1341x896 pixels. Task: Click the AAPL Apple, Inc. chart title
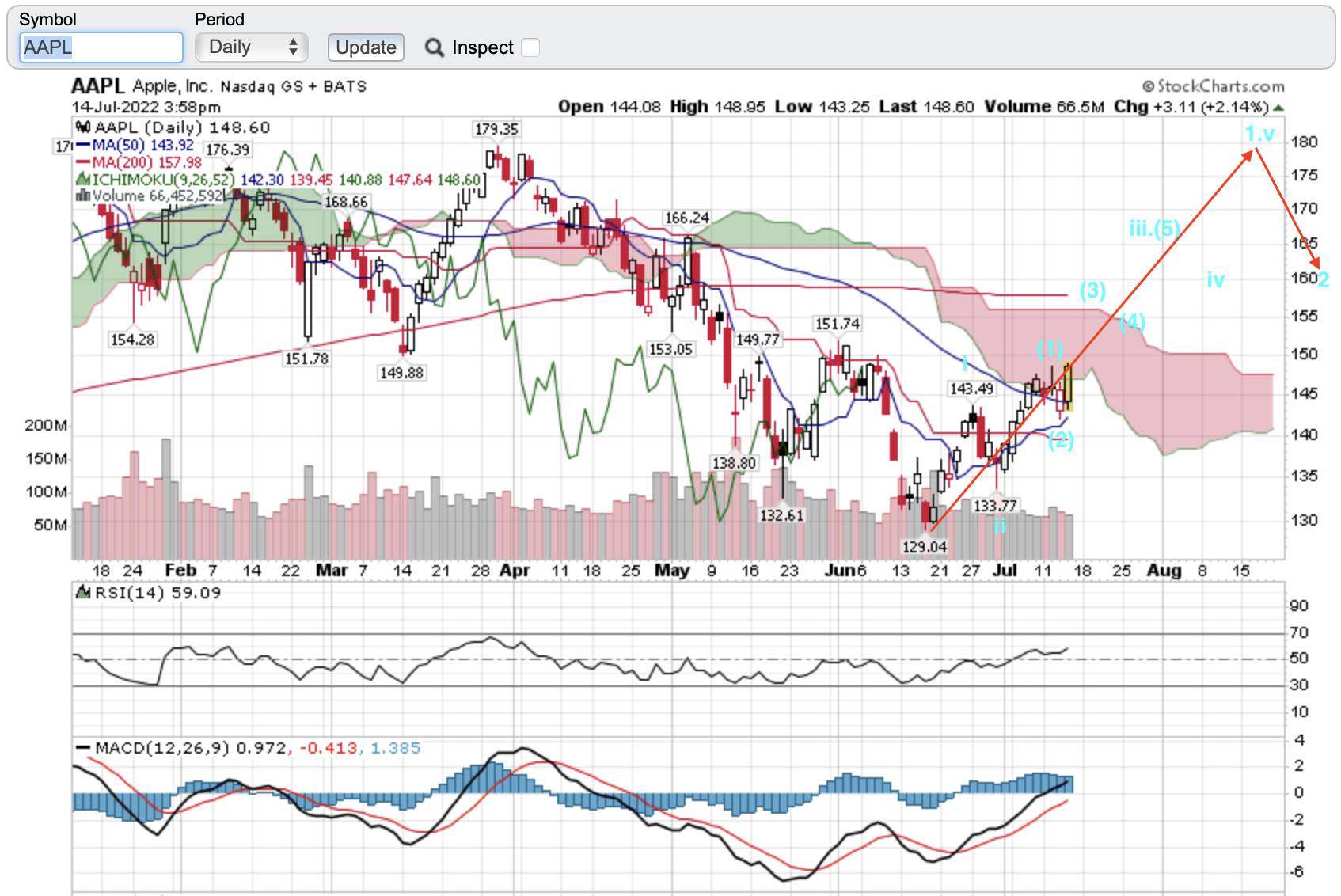(218, 86)
